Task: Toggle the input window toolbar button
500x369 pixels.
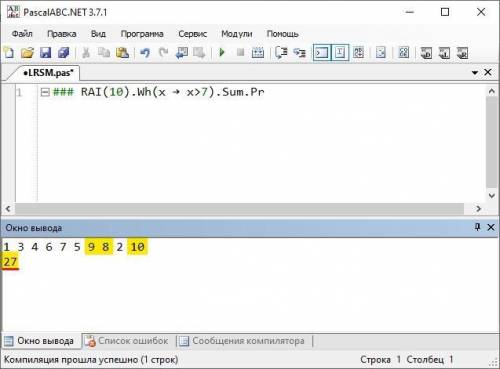Action: click(340, 53)
